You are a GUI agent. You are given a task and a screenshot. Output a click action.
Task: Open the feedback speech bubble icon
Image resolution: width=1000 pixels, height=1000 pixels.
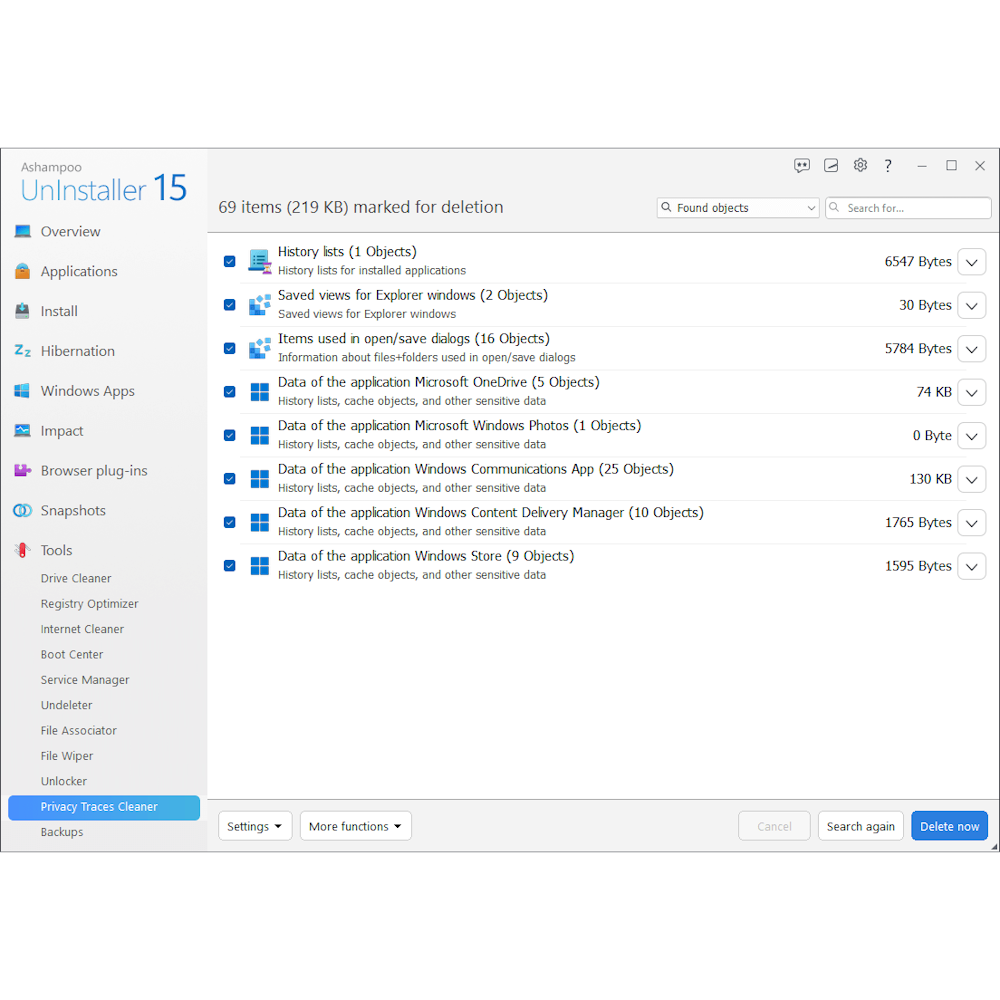(x=802, y=166)
